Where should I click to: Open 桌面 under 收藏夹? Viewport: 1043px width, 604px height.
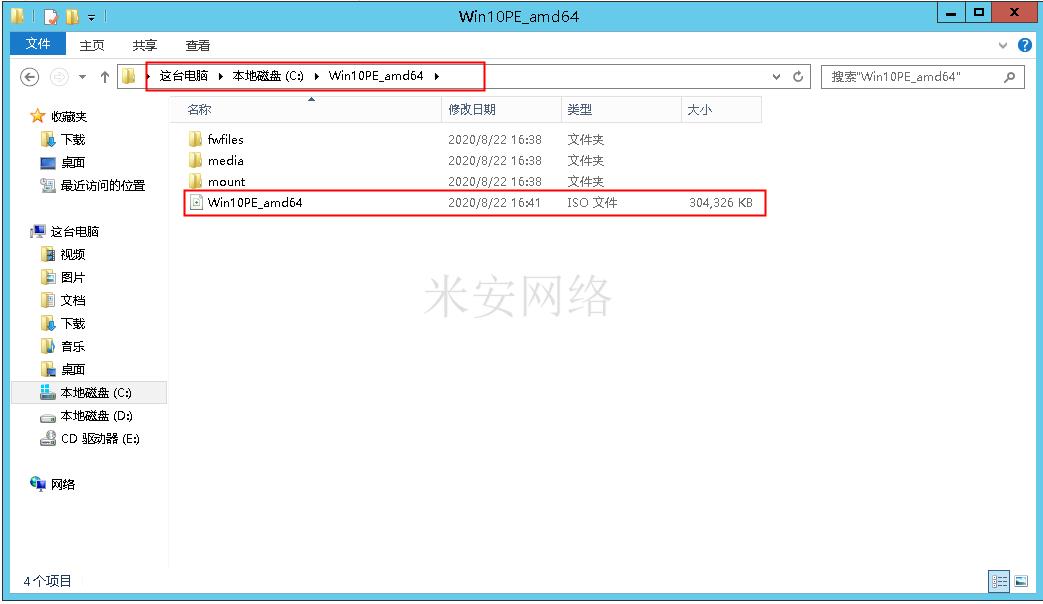pos(73,162)
